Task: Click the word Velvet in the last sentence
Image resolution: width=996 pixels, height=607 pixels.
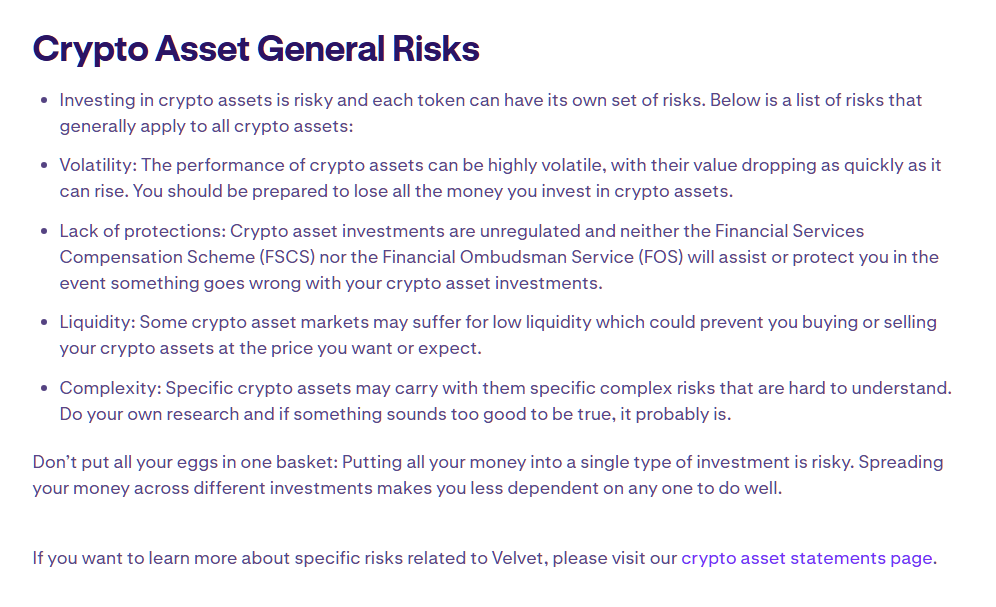Action: tap(516, 558)
